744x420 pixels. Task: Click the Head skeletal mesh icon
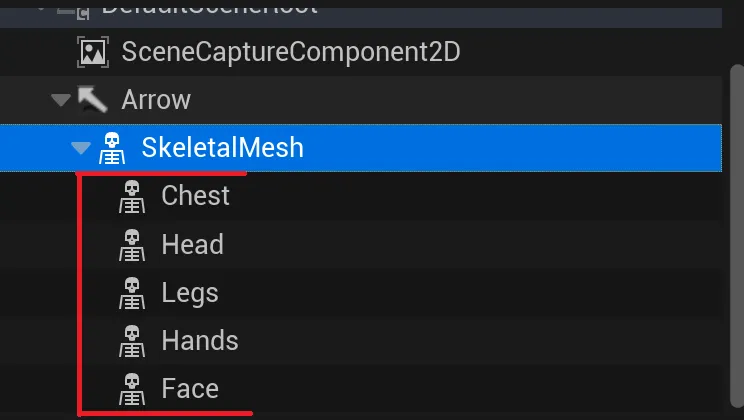132,244
